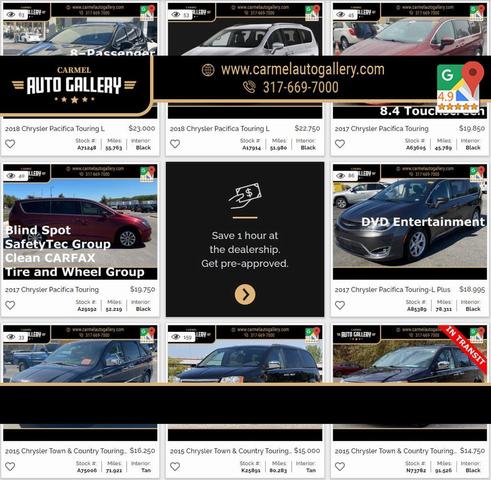Favorite the $16,250 Town & Country with heart
Image resolution: width=491 pixels, height=480 pixels.
10,467
